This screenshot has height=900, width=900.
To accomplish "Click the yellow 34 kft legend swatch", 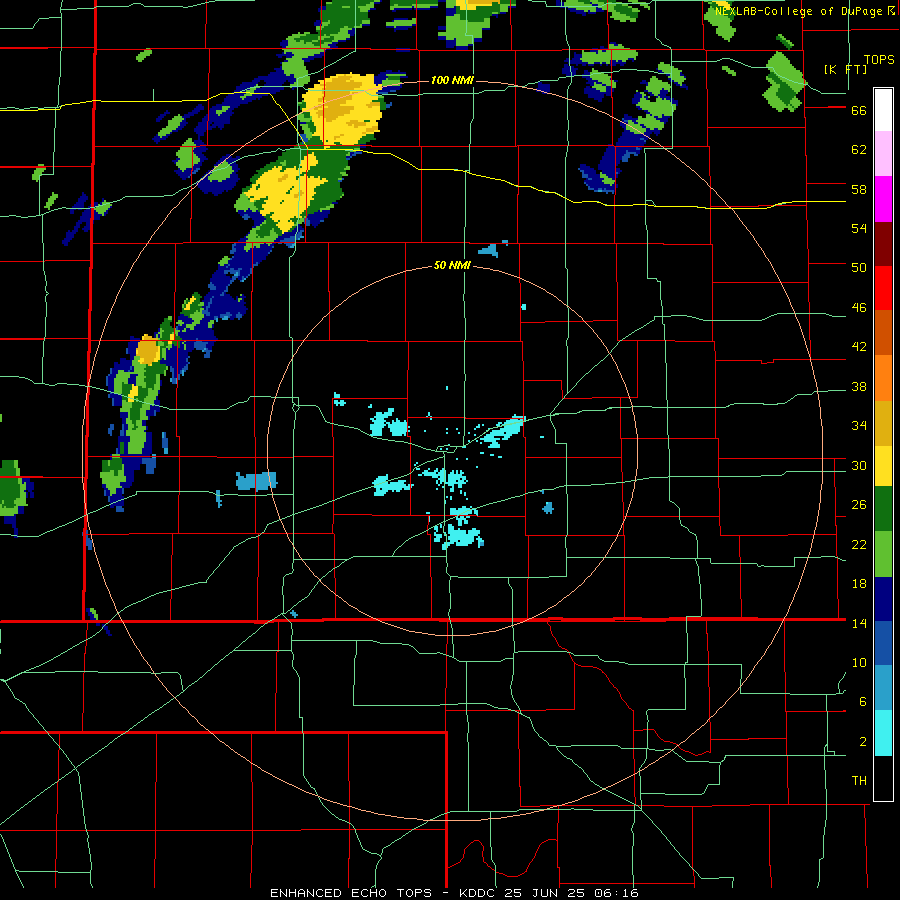I will (x=883, y=465).
